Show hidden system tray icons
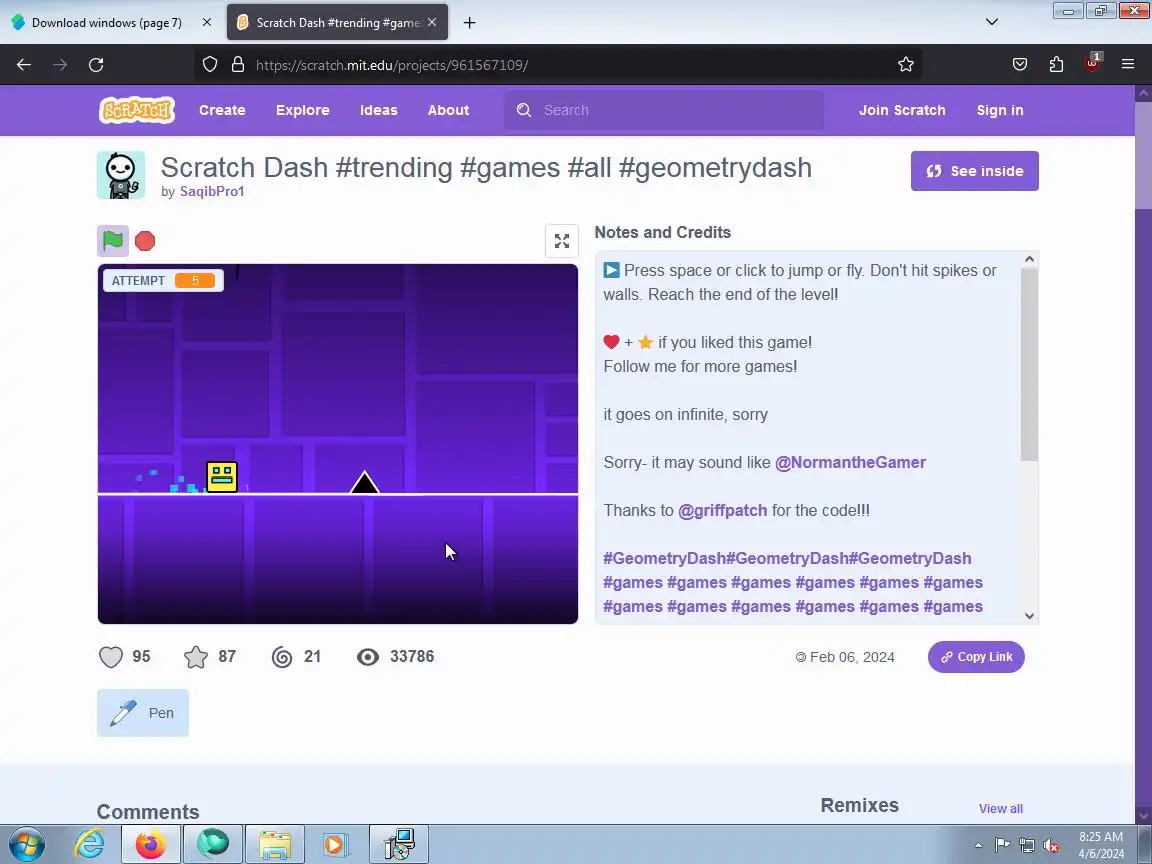1152x864 pixels. click(978, 846)
